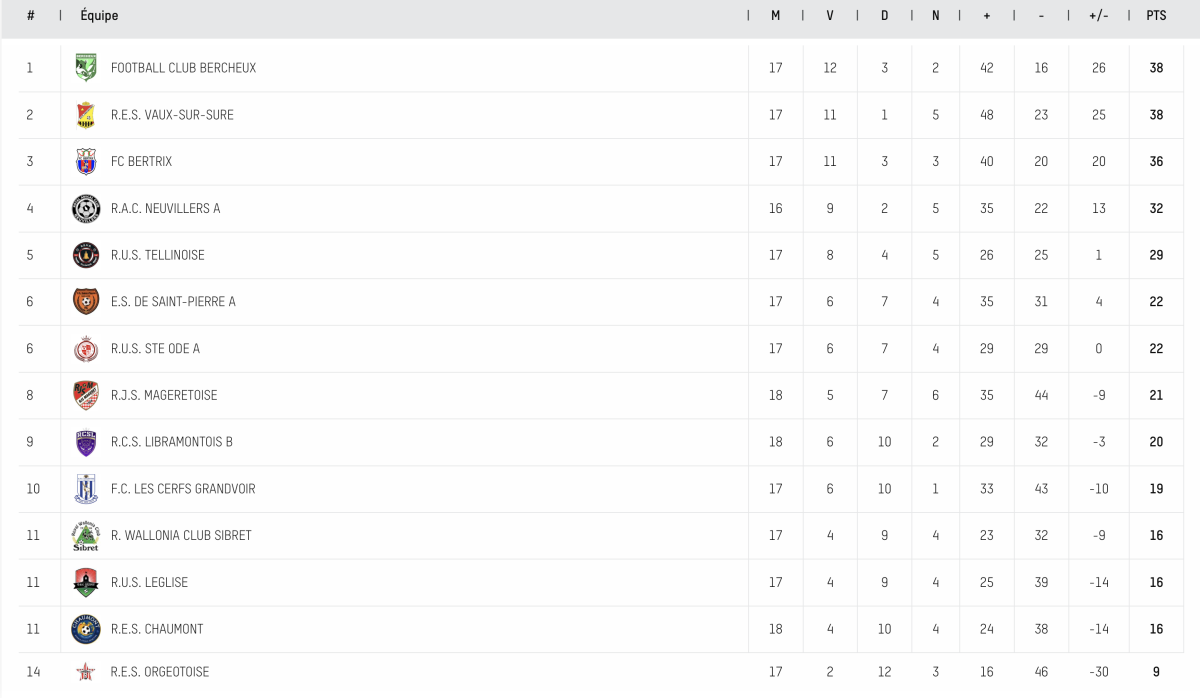Open the R.E.S. Orgeotoise team name

160,672
